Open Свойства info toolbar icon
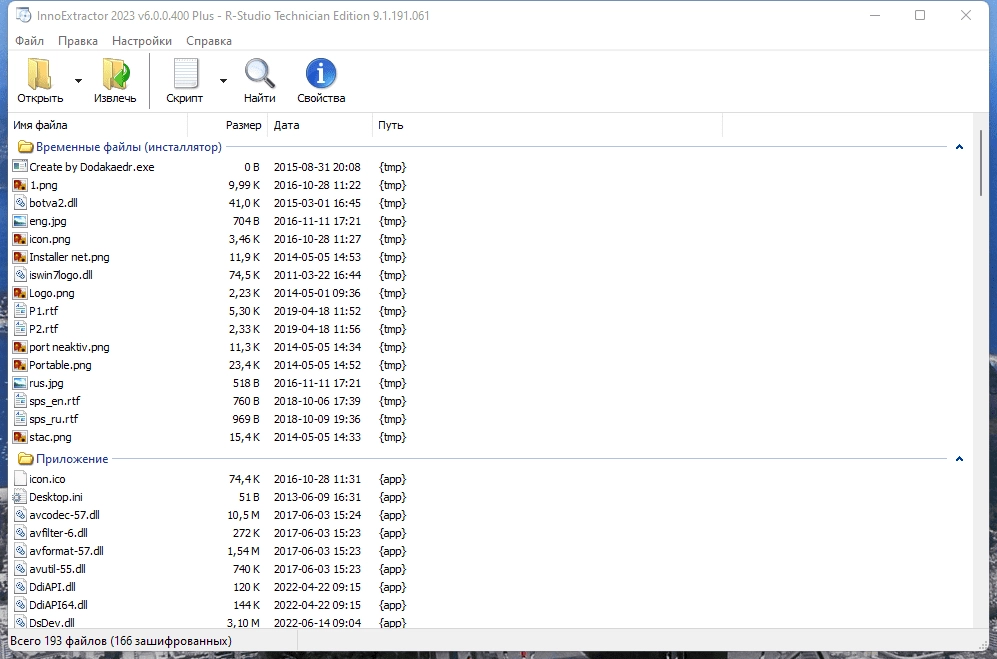997x659 pixels. 321,74
